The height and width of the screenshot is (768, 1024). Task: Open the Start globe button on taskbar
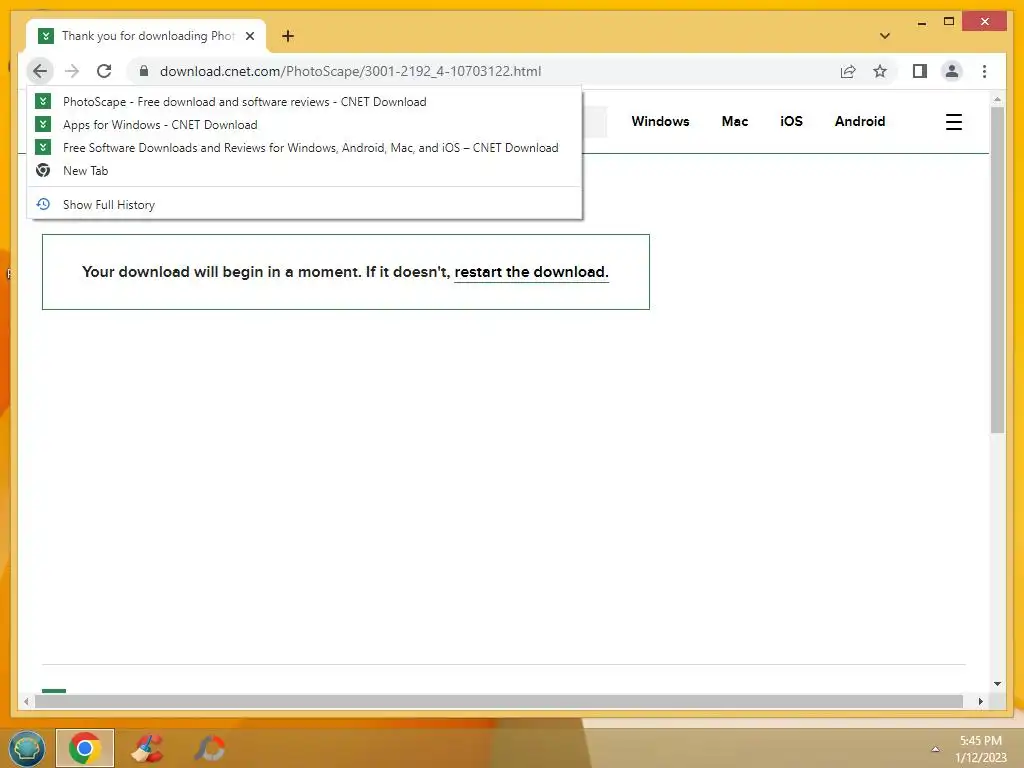pos(27,748)
